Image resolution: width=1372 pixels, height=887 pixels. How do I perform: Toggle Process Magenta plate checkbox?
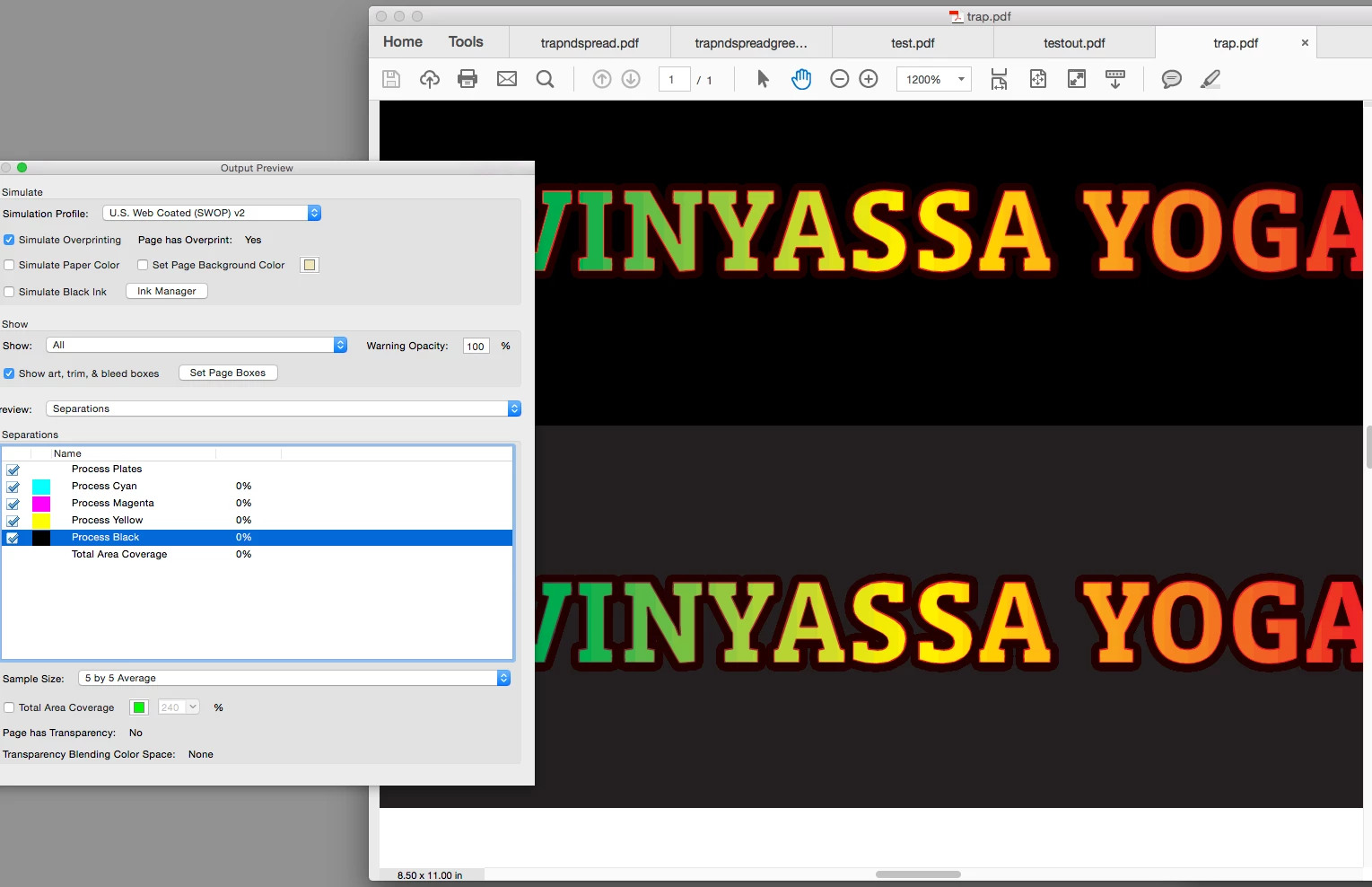pyautogui.click(x=13, y=504)
